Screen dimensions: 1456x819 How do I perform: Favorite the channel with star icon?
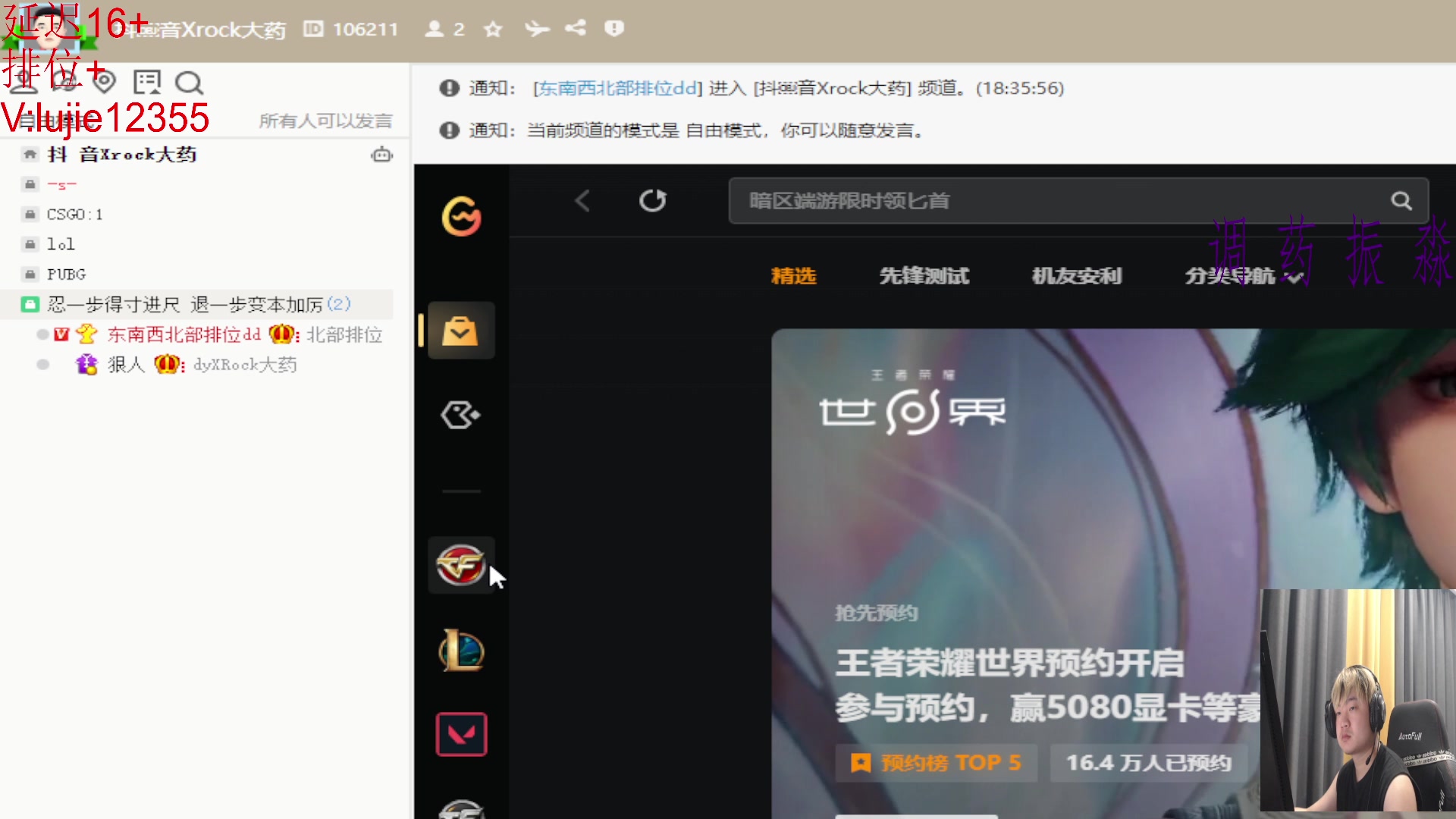[493, 29]
